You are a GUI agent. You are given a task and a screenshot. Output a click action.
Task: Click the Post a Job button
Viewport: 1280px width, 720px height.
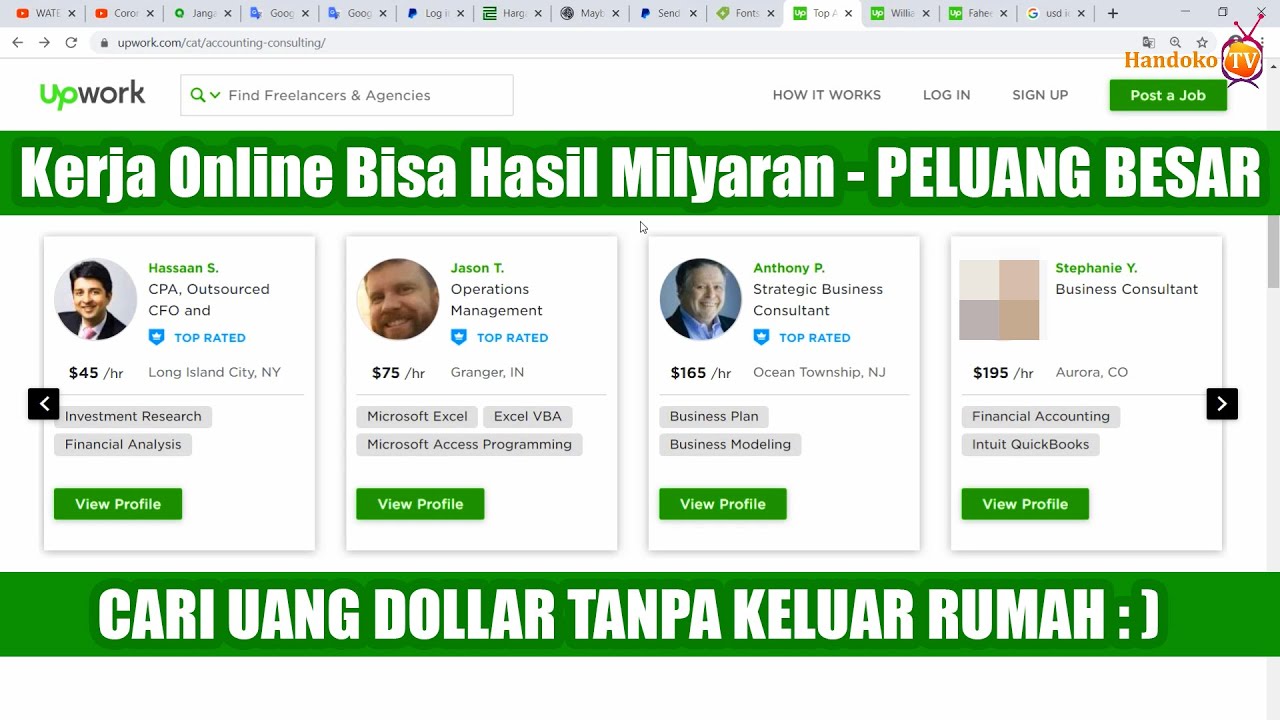pyautogui.click(x=1168, y=95)
